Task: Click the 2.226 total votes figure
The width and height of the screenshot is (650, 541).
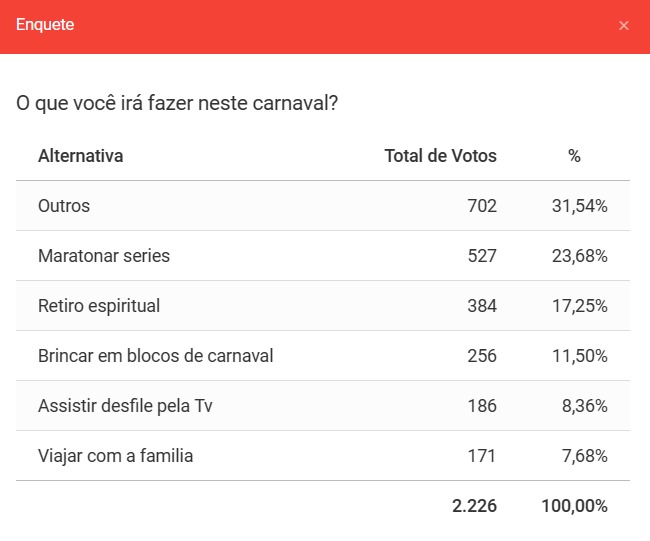Action: click(474, 506)
